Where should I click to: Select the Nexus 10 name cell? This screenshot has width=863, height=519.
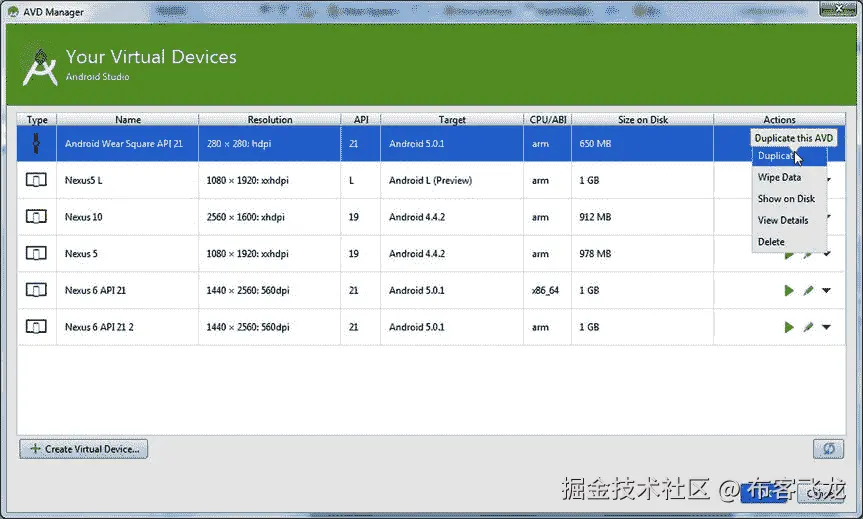128,217
